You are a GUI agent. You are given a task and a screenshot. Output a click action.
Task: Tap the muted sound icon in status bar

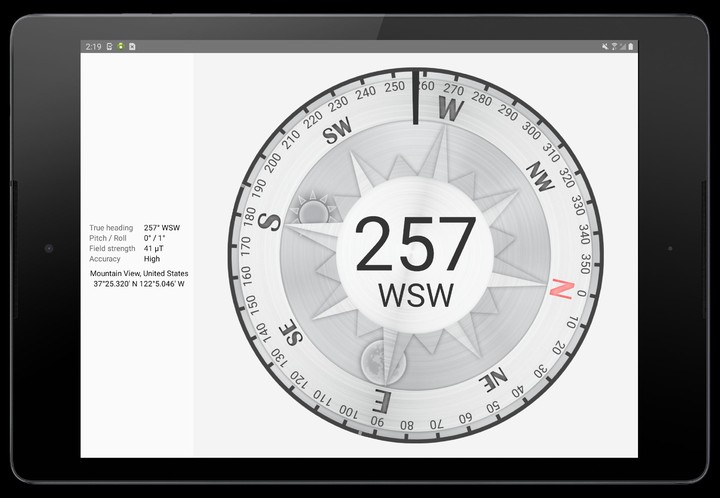605,46
